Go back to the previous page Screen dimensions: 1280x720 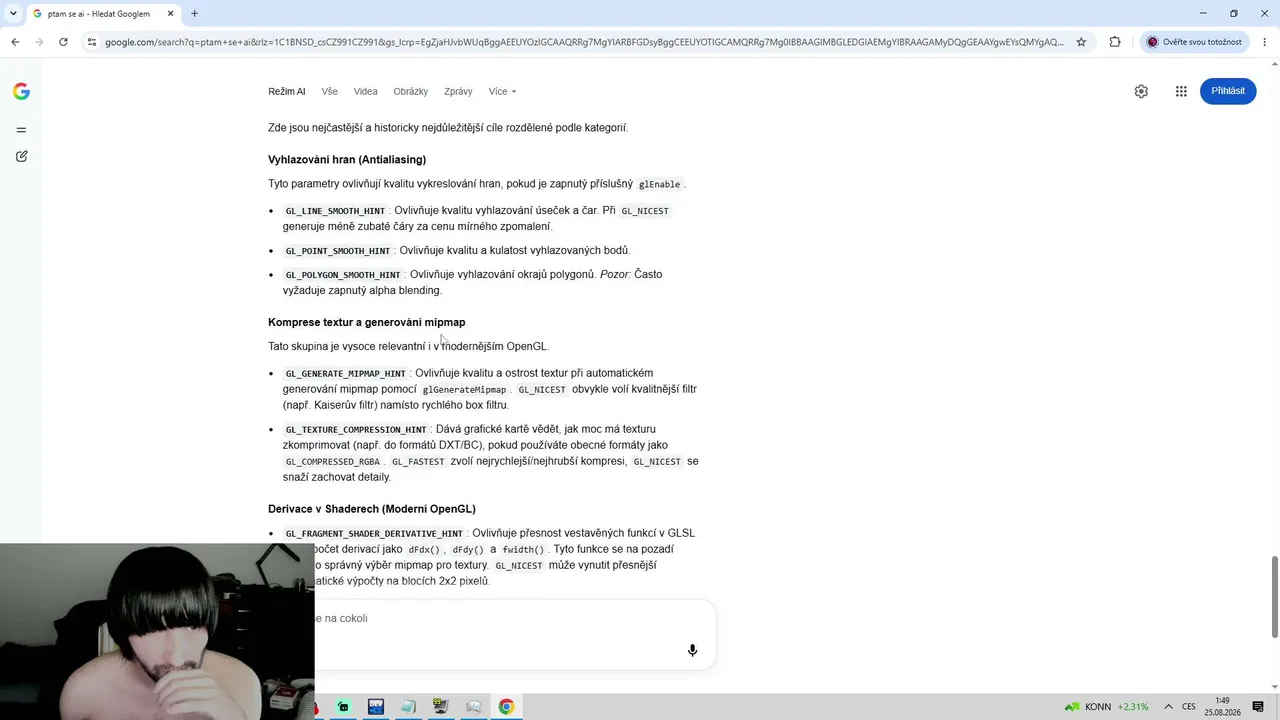(15, 42)
